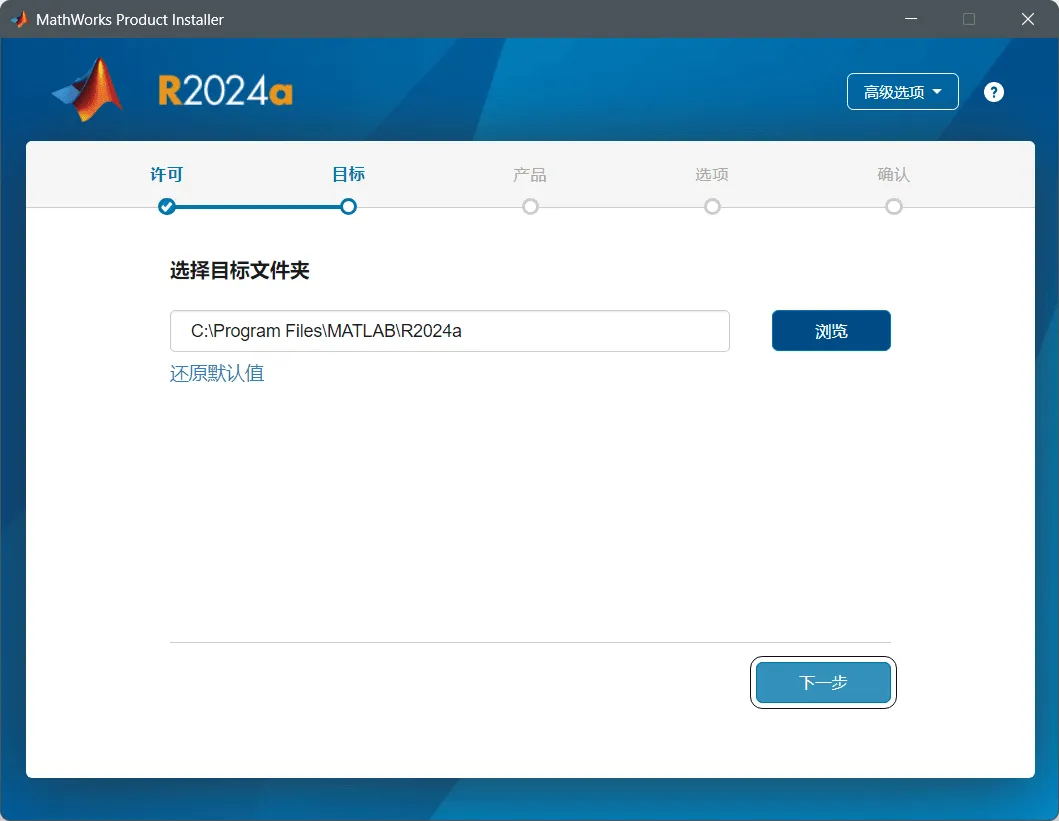1059x821 pixels.
Task: Click the MATLAB logo in header
Action: 88,90
